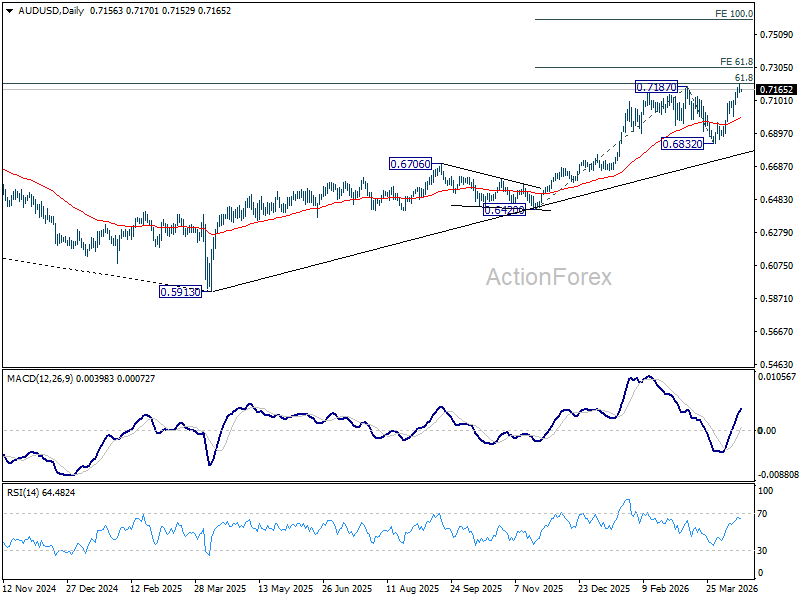Click the RSI 70 level label
Image resolution: width=800 pixels, height=600 pixels.
[762, 514]
